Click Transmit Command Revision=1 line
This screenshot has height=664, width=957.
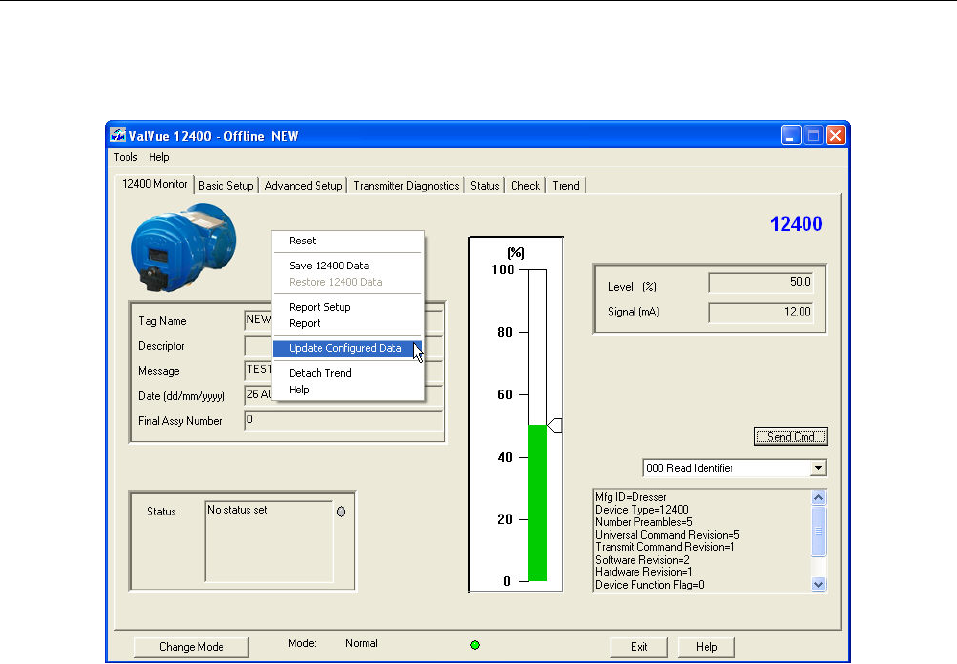click(665, 547)
